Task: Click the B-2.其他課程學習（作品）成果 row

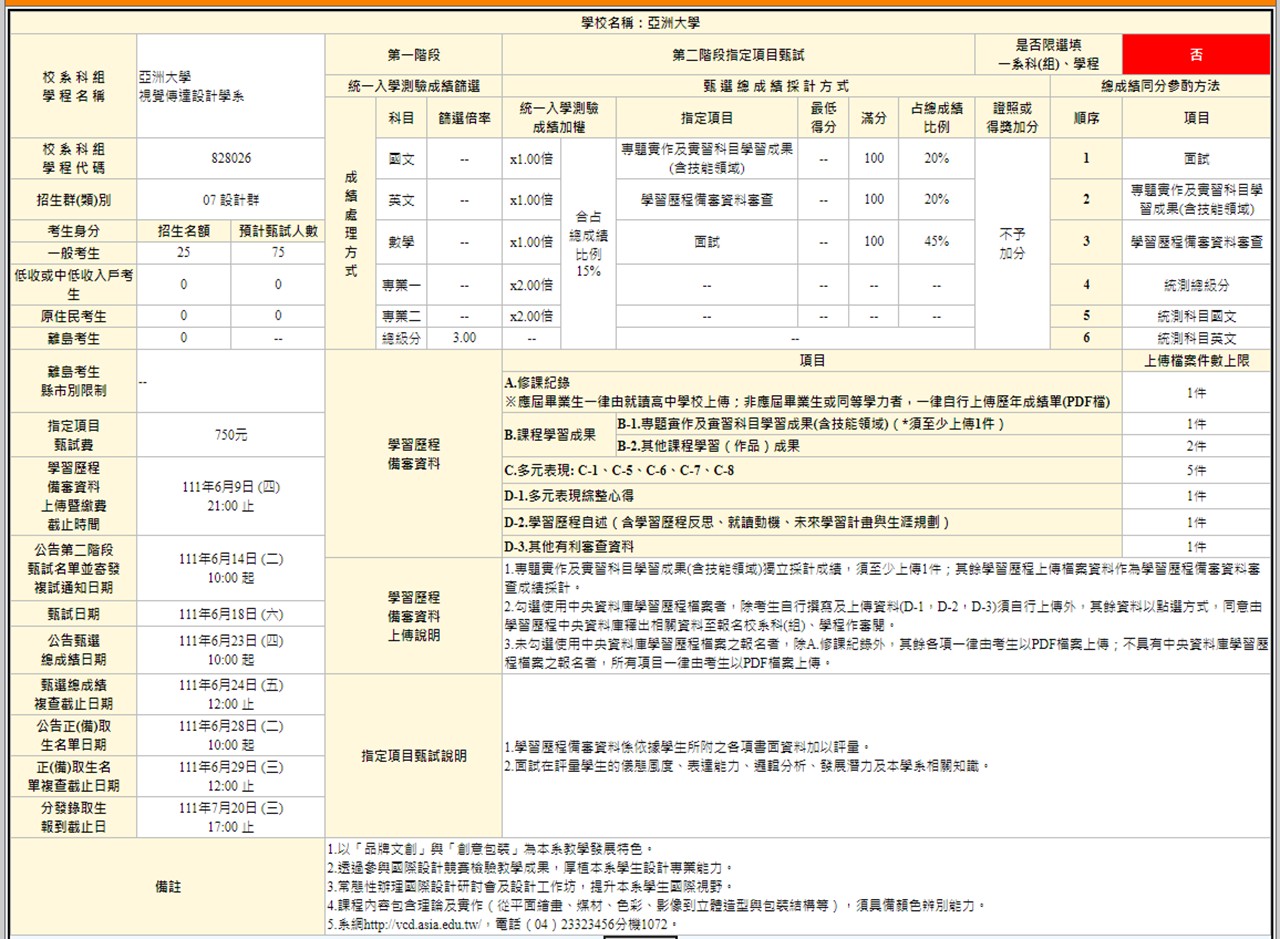Action: pos(868,446)
